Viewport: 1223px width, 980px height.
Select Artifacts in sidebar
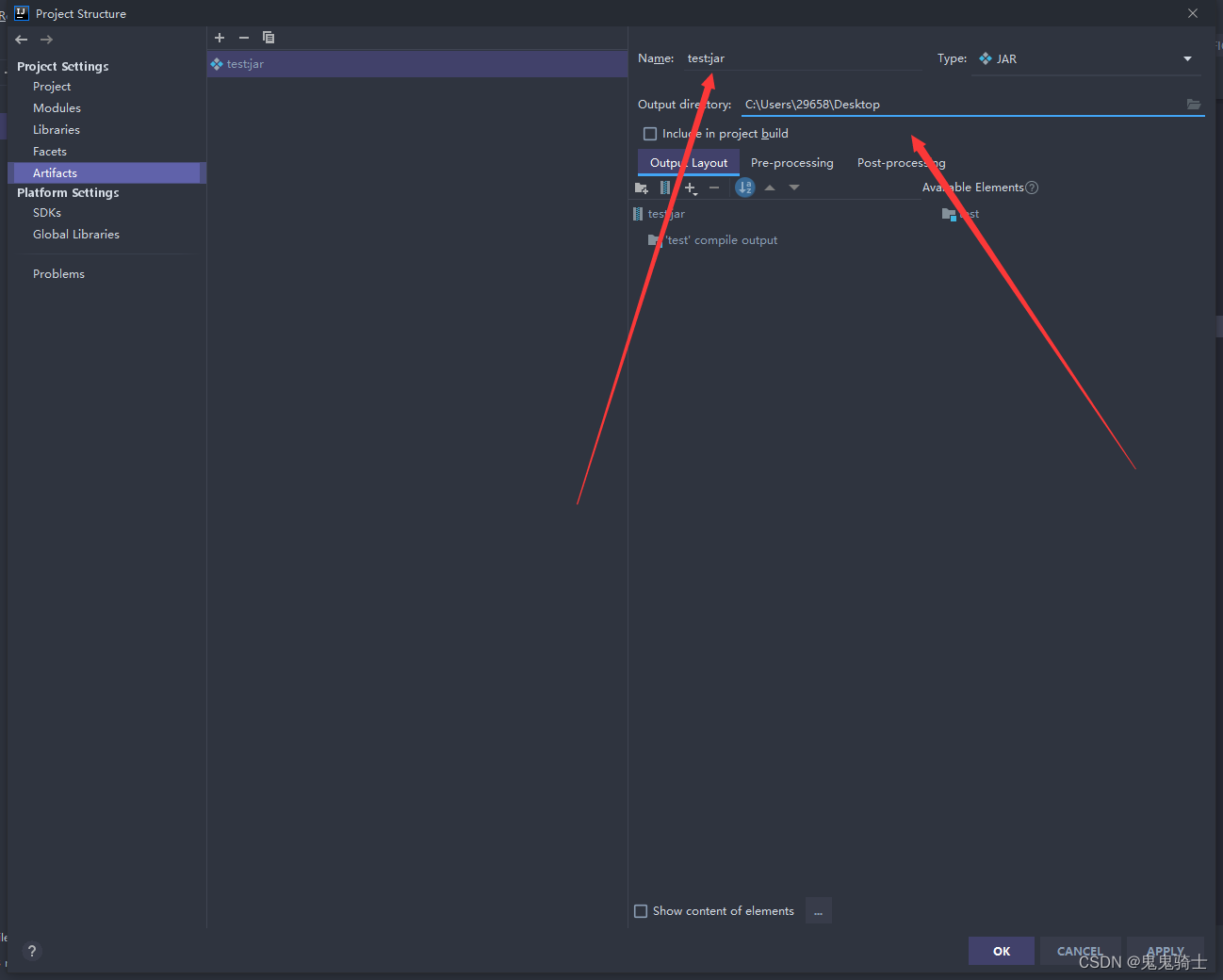click(x=106, y=173)
